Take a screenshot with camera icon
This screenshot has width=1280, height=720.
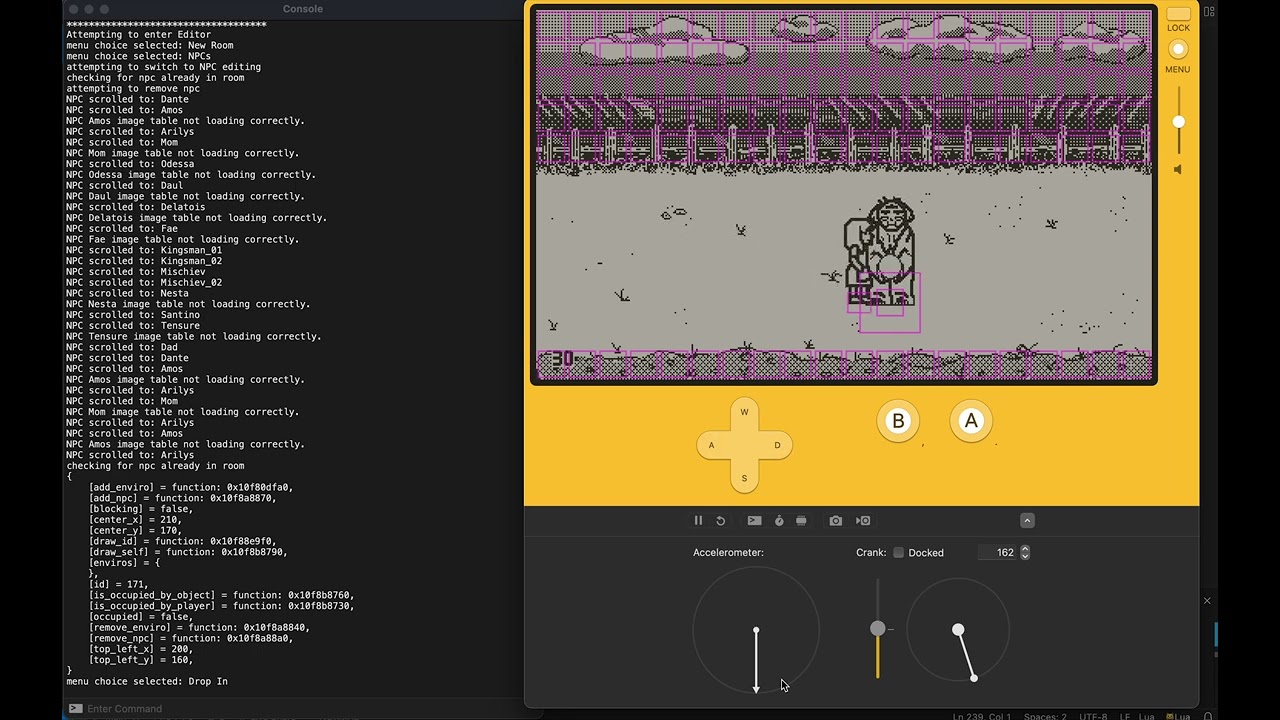[x=835, y=520]
